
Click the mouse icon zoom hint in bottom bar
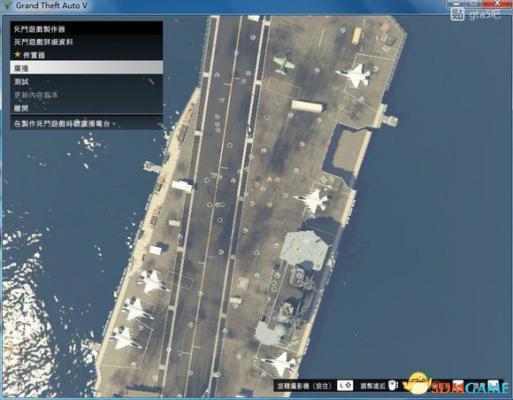tap(393, 385)
